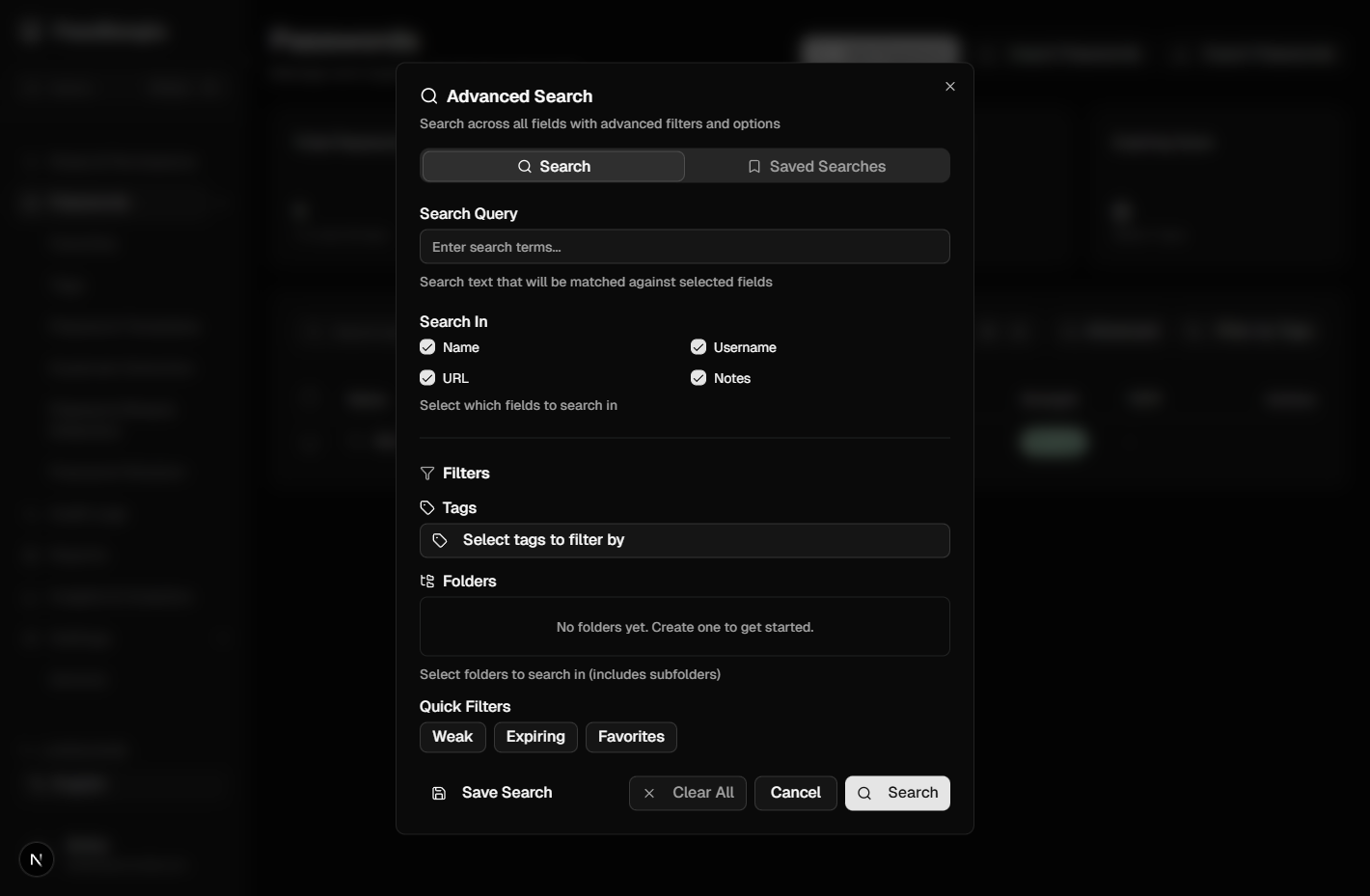Click the X icon in Clear All
The image size is (1370, 896).
pyautogui.click(x=649, y=794)
